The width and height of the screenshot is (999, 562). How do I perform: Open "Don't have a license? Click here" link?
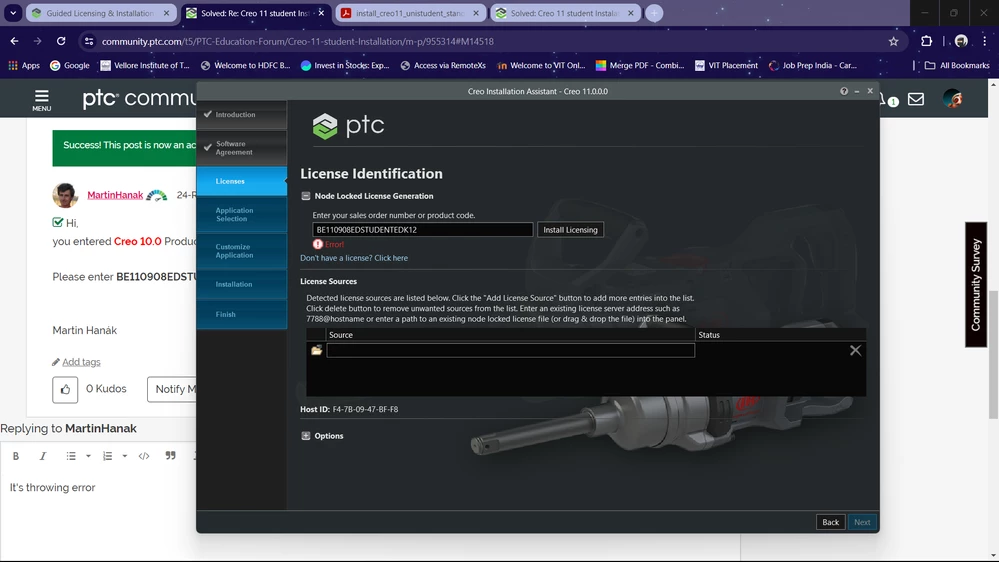coord(354,258)
